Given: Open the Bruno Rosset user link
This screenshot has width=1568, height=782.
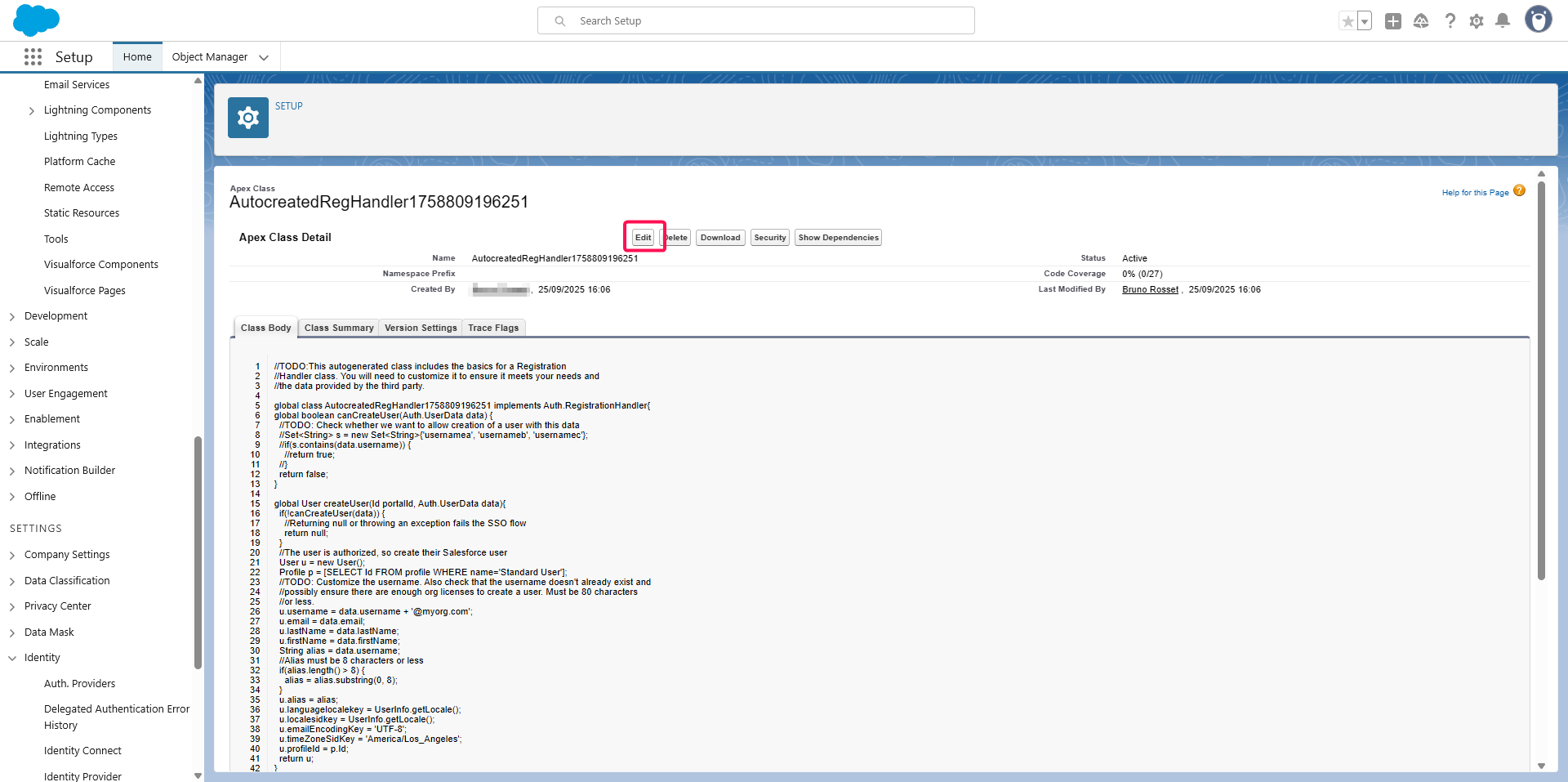Looking at the screenshot, I should tap(1150, 290).
